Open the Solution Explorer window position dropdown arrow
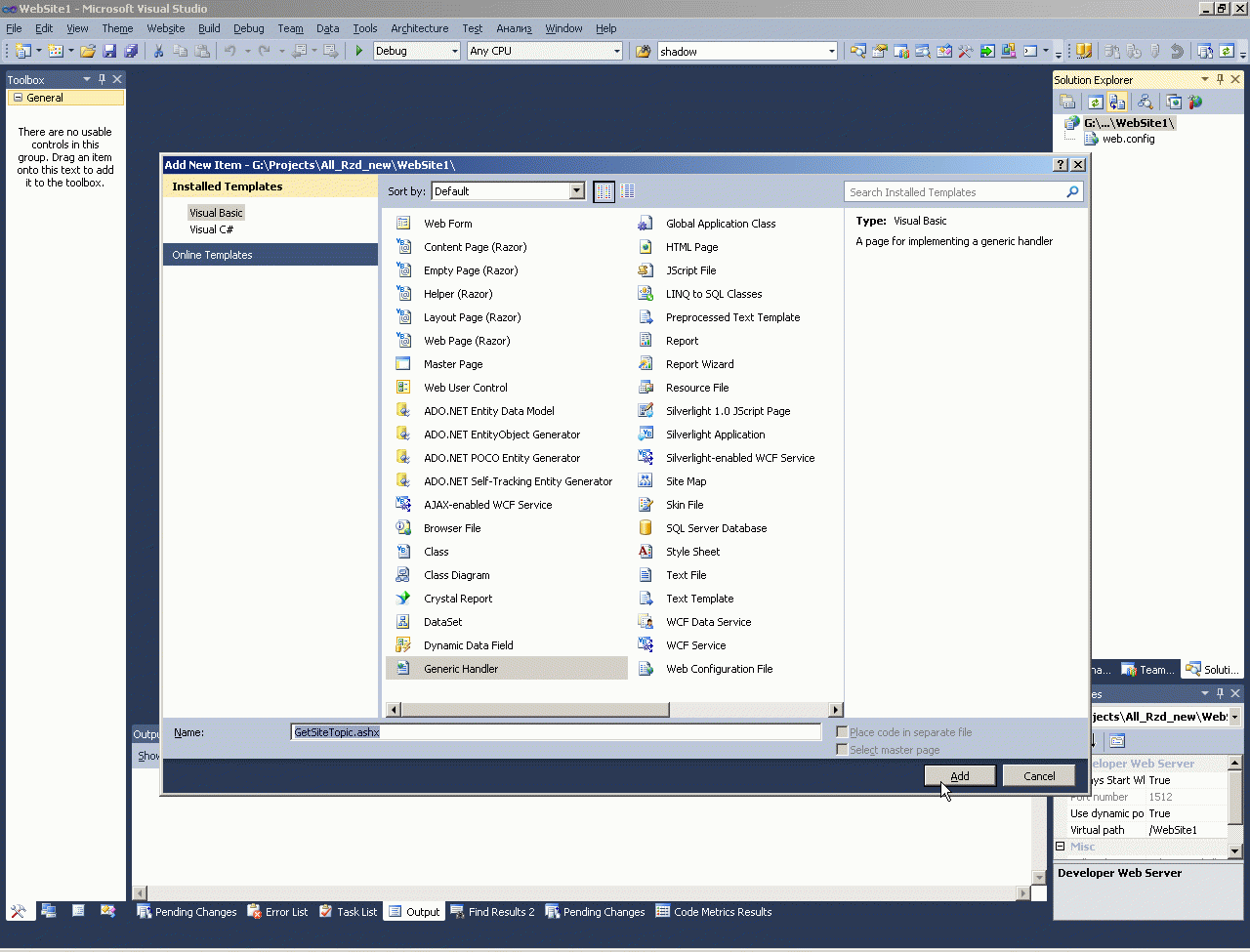The image size is (1250, 952). [x=1205, y=79]
